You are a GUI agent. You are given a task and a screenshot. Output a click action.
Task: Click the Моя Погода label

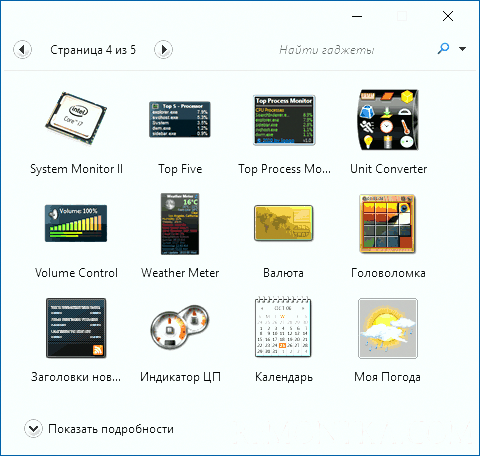click(x=387, y=377)
